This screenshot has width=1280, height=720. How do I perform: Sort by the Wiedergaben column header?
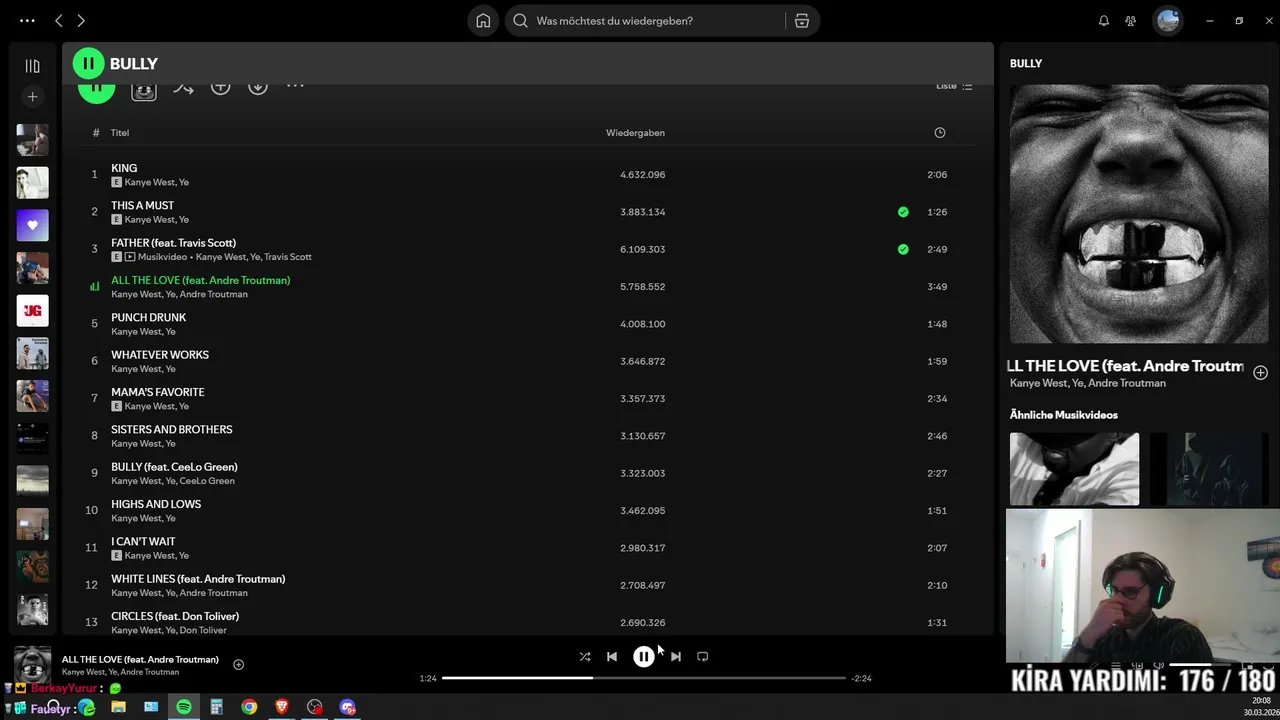coord(635,132)
